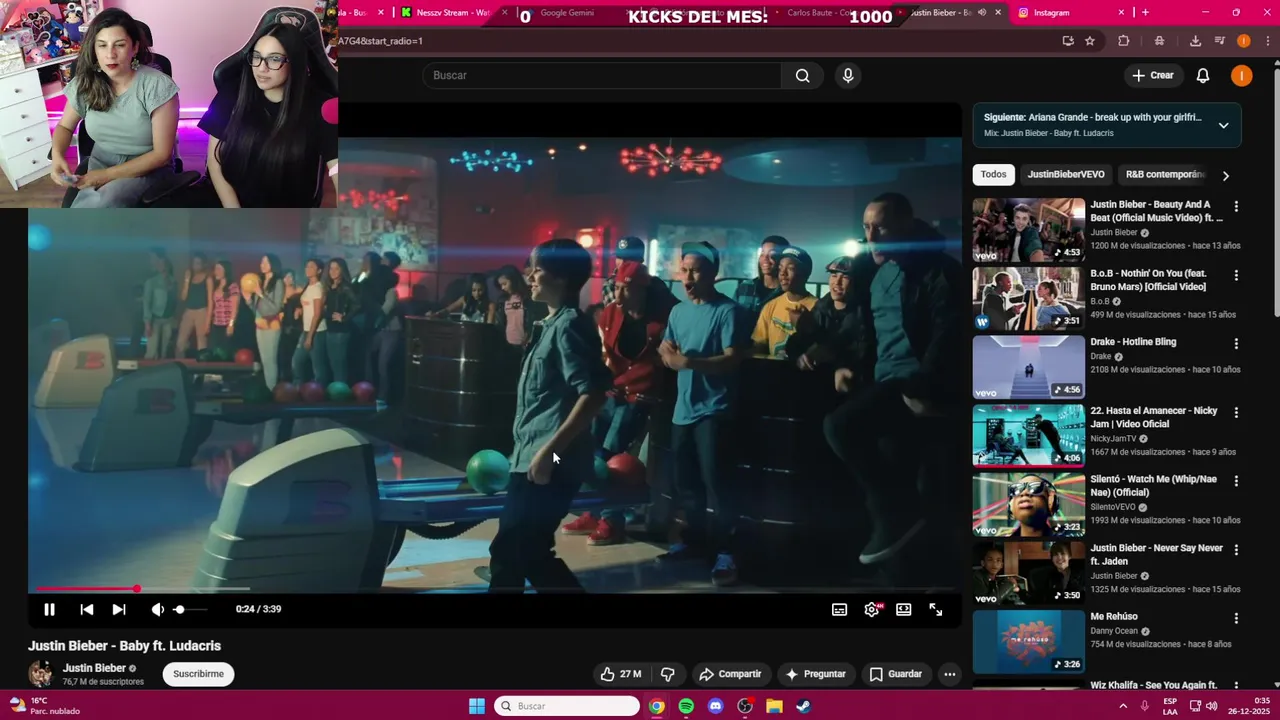This screenshot has height=720, width=1280.
Task: Focus the YouTube Buscar search field
Action: click(x=602, y=75)
